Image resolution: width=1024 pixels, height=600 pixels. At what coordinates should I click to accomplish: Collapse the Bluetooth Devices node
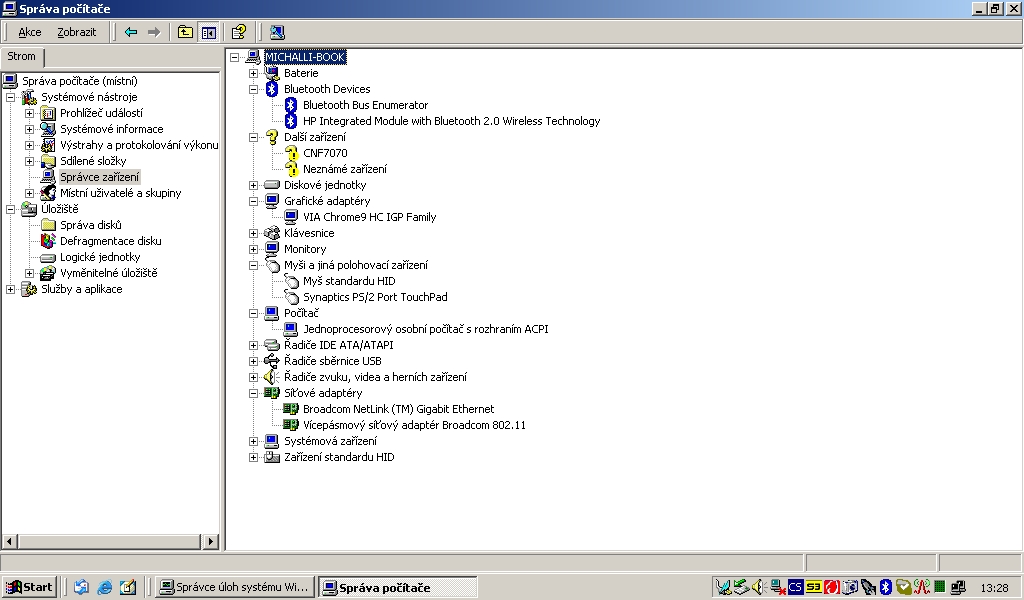click(x=254, y=89)
